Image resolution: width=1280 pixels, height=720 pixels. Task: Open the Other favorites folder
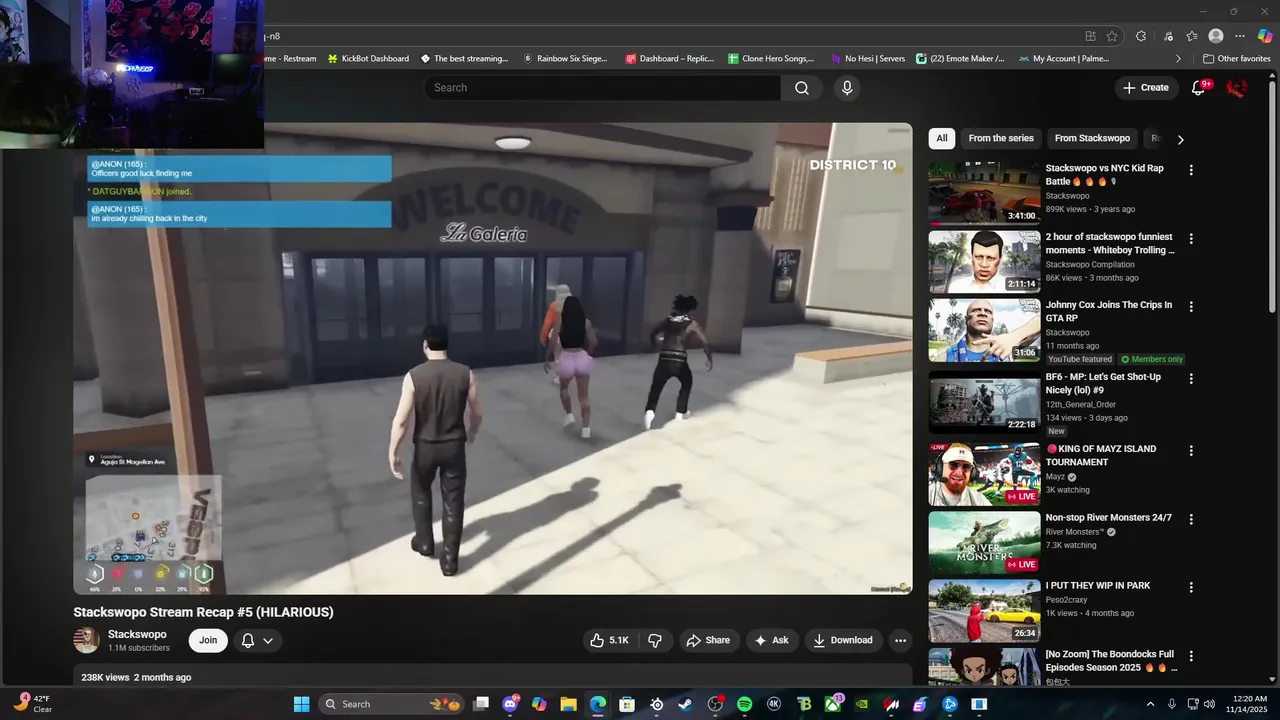1236,59
